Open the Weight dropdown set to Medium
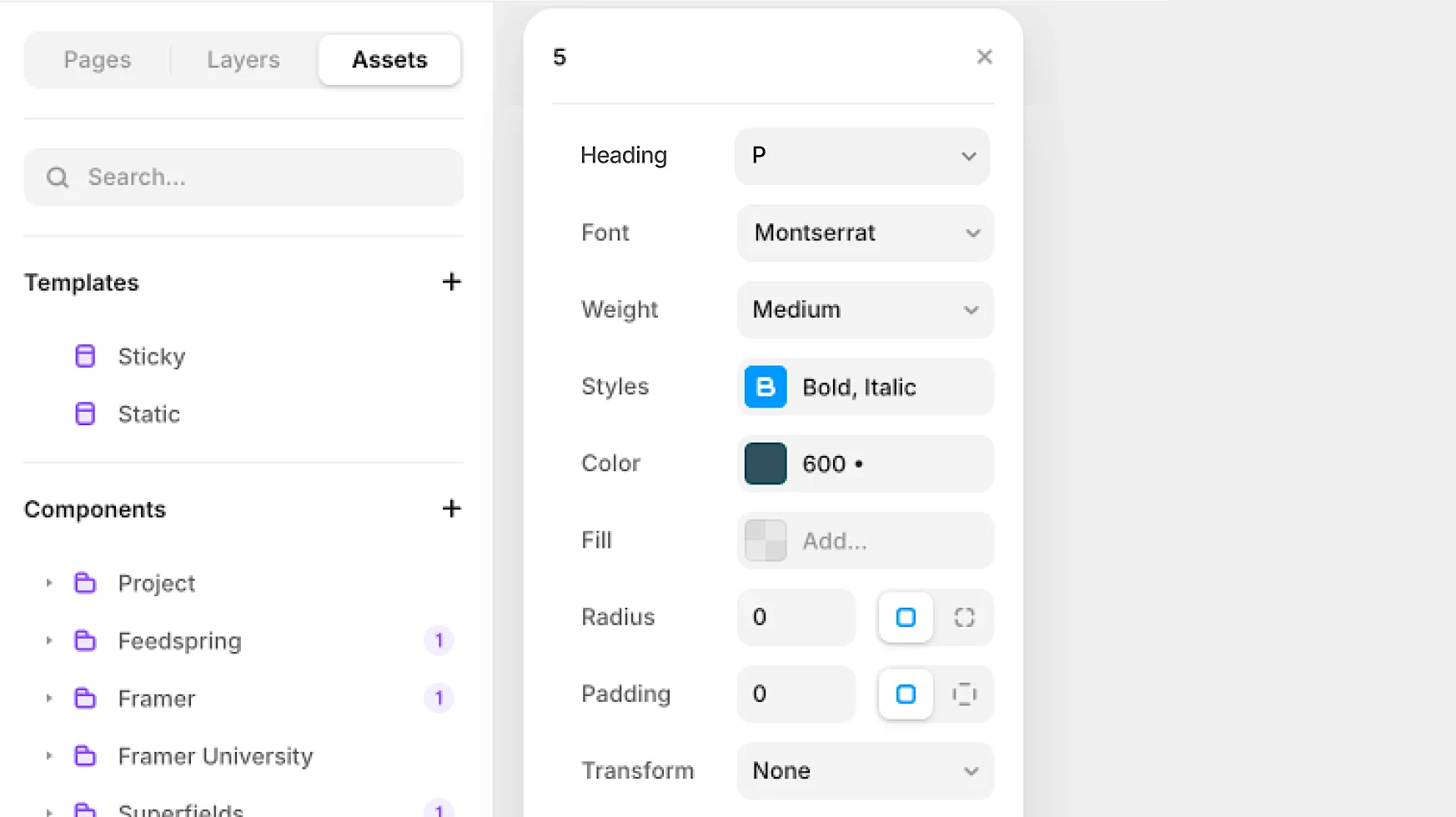Viewport: 1456px width, 817px height. click(x=864, y=309)
